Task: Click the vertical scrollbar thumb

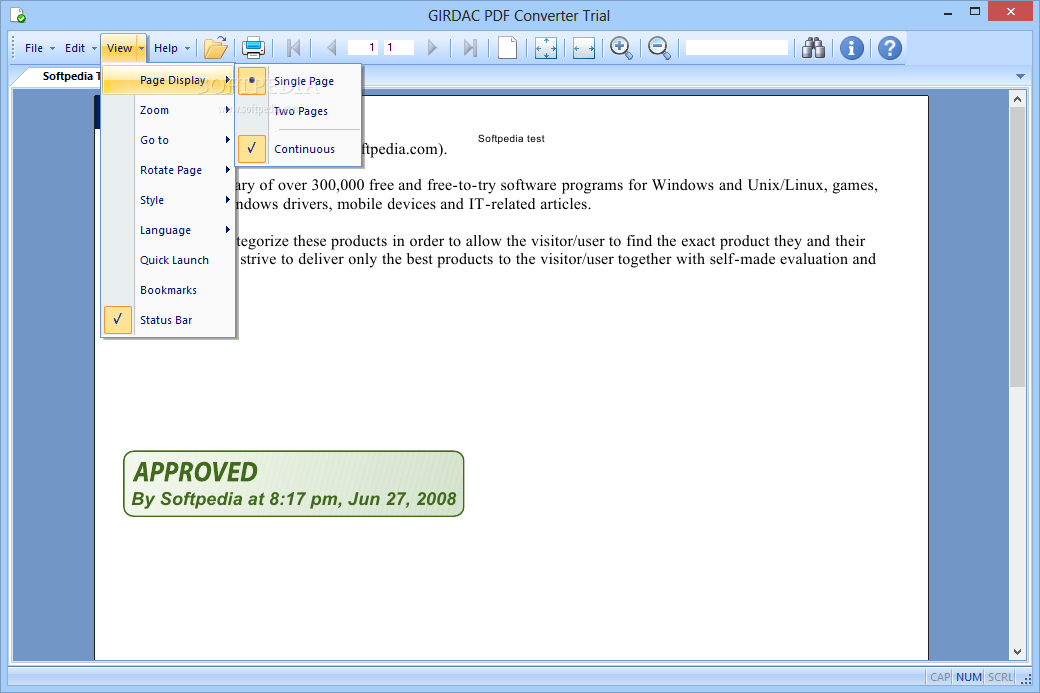Action: click(x=1017, y=247)
